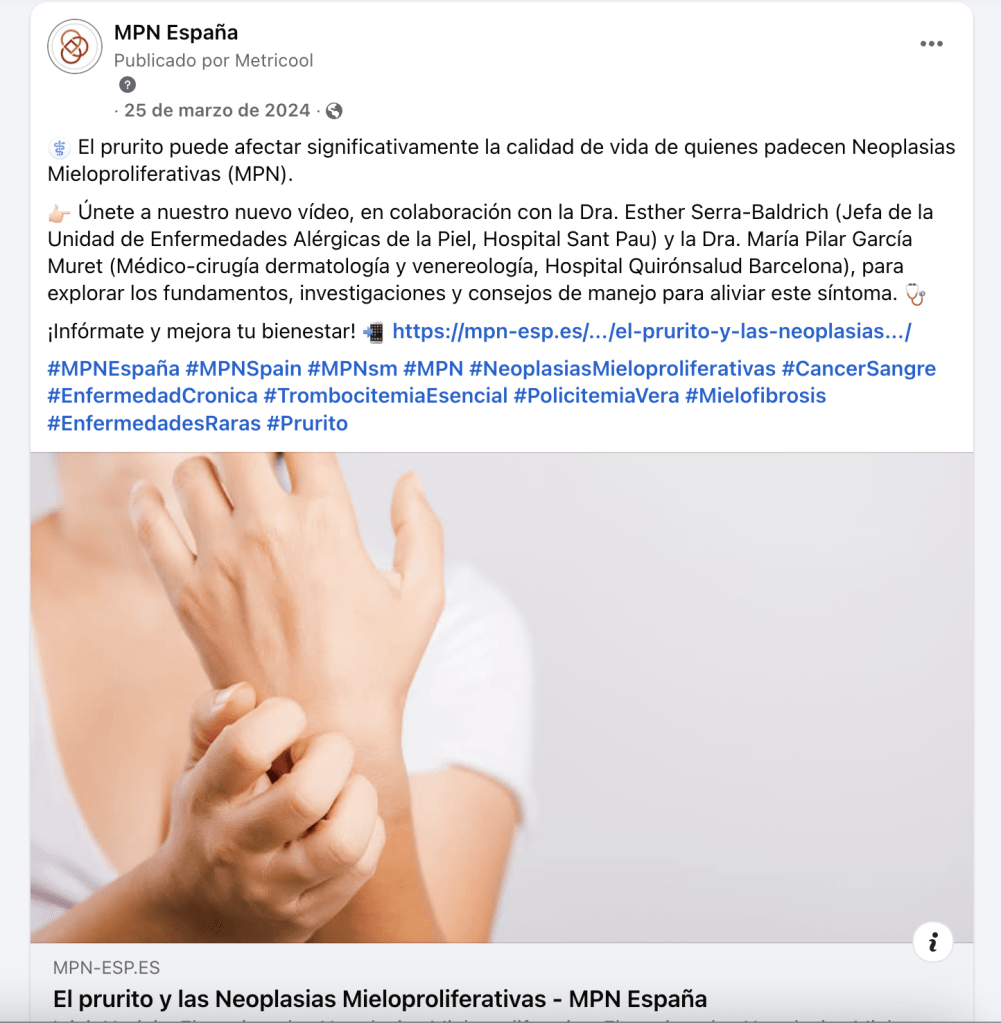Open the #PolicitemiaVera hashtag
The width and height of the screenshot is (1001, 1023).
coord(596,396)
